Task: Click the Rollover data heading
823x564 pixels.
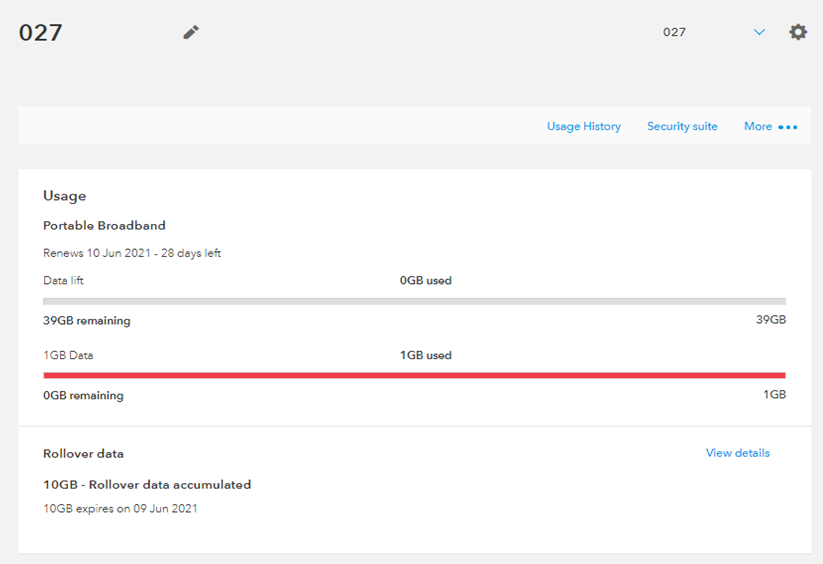Action: [x=83, y=453]
